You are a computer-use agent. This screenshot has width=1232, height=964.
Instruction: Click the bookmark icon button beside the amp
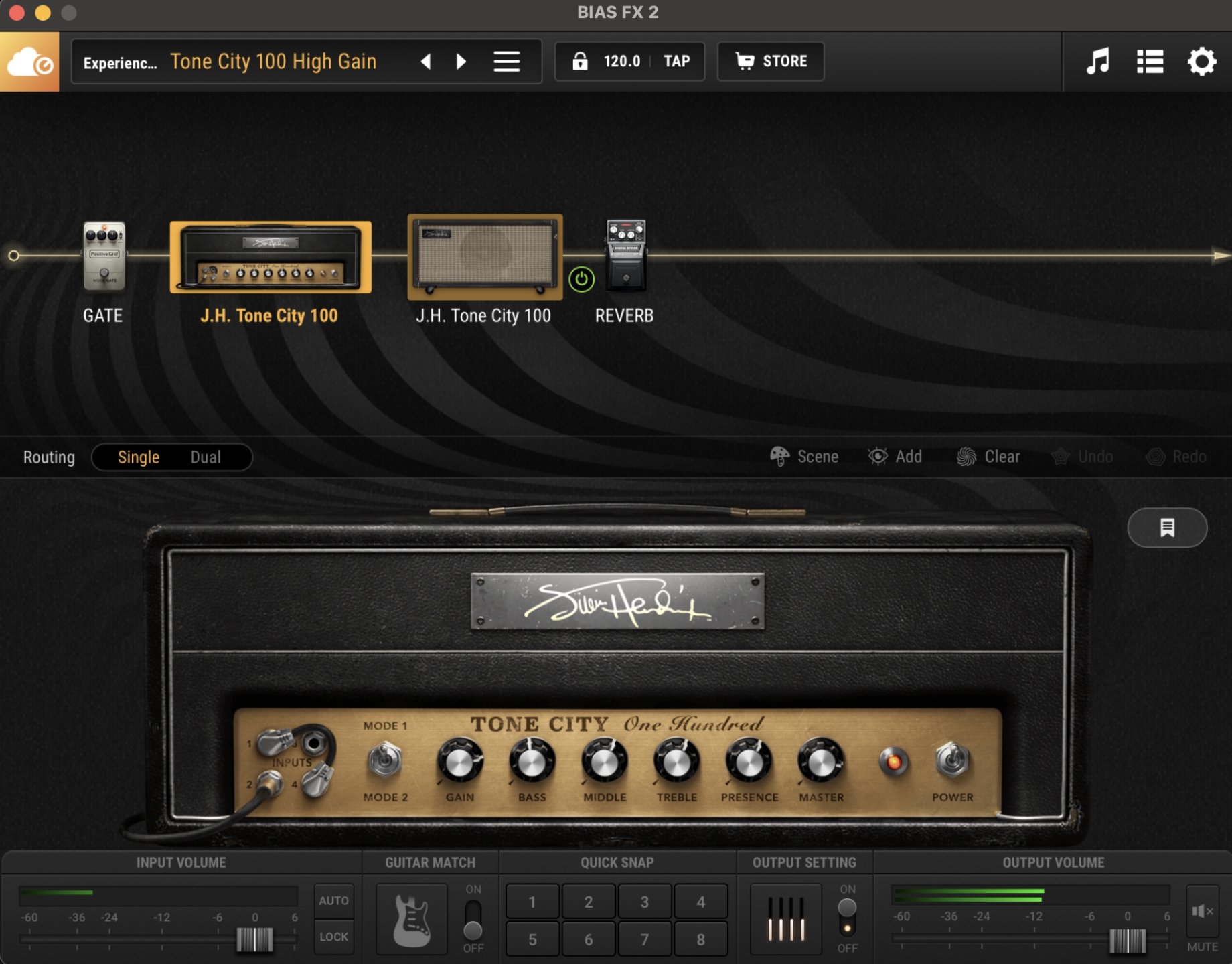pos(1167,528)
